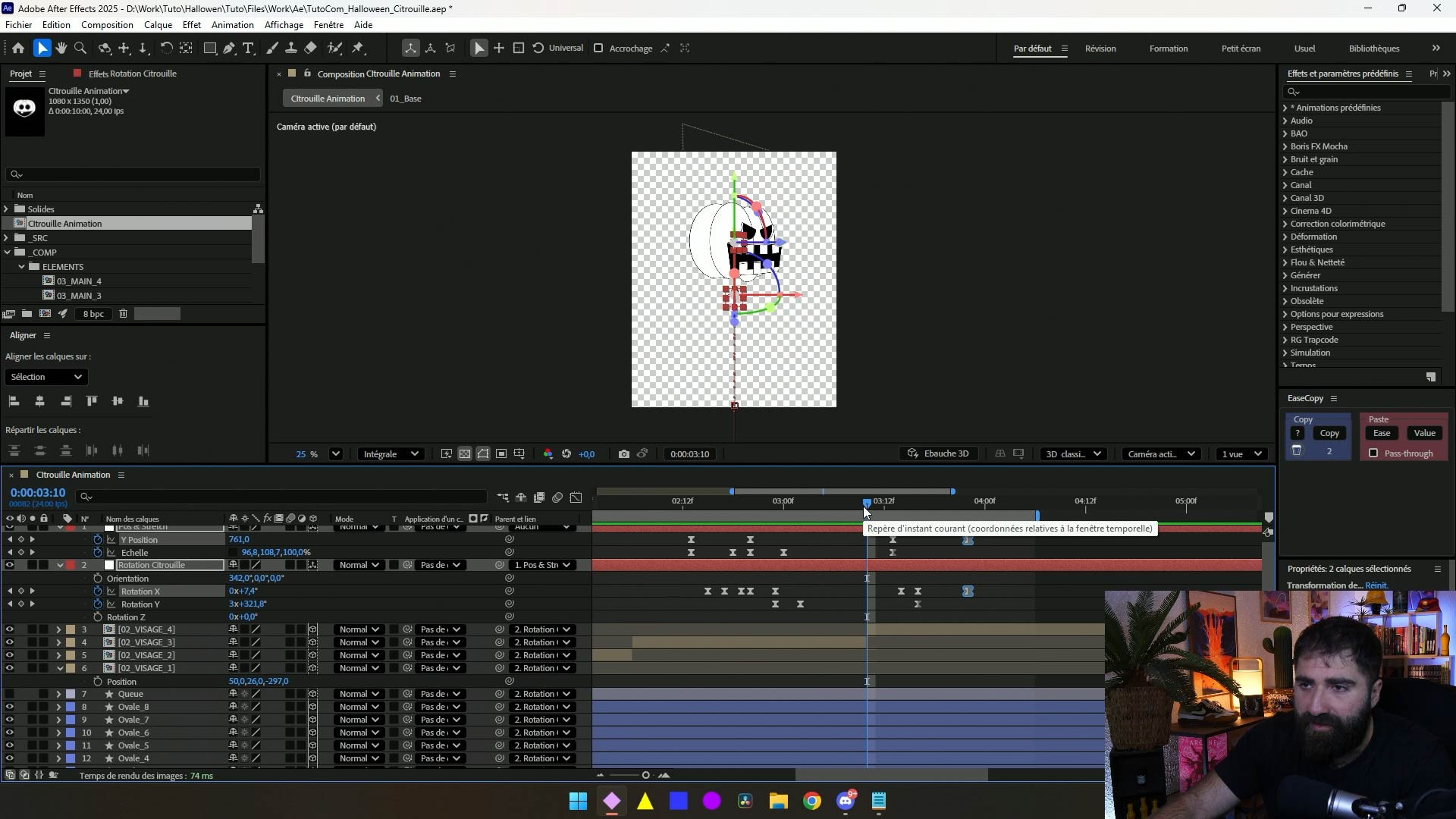Image resolution: width=1456 pixels, height=819 pixels.
Task: Select the Zoom magnifier tool
Action: click(x=80, y=48)
